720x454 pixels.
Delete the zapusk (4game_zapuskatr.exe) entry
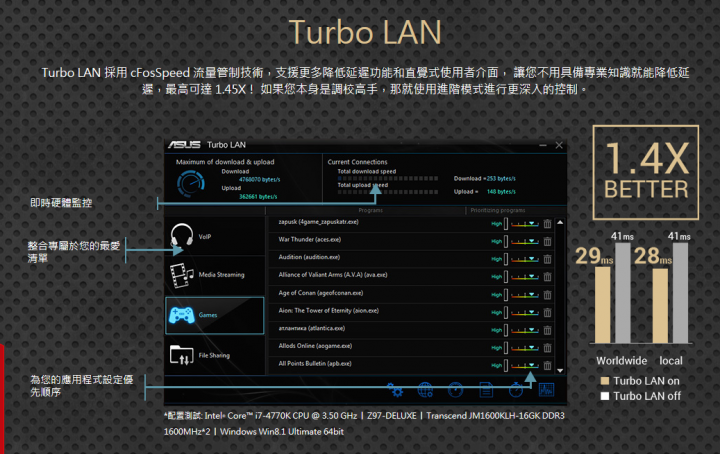[x=547, y=224]
